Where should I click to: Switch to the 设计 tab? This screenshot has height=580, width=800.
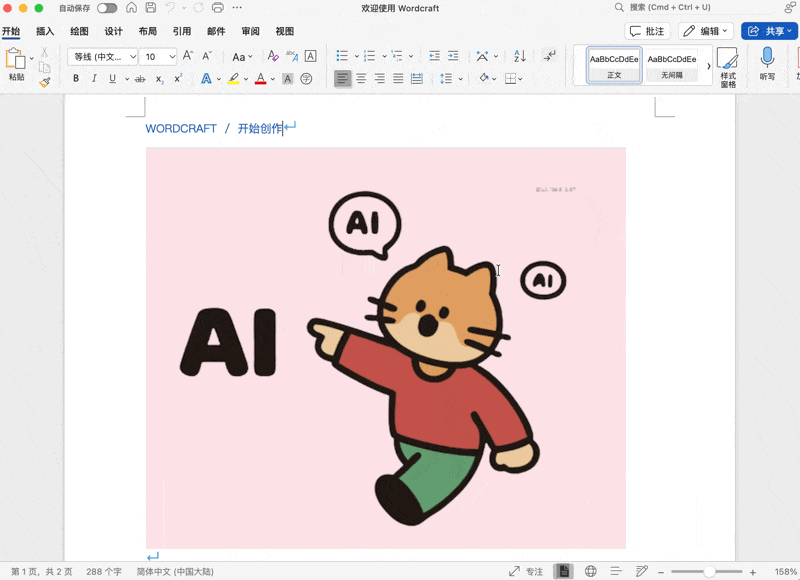(113, 31)
